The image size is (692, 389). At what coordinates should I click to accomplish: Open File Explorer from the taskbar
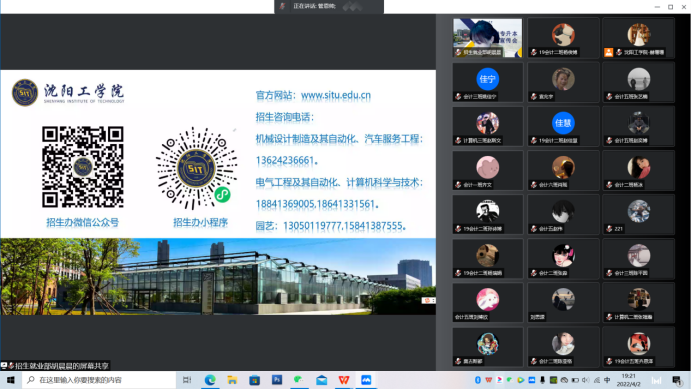[232, 380]
